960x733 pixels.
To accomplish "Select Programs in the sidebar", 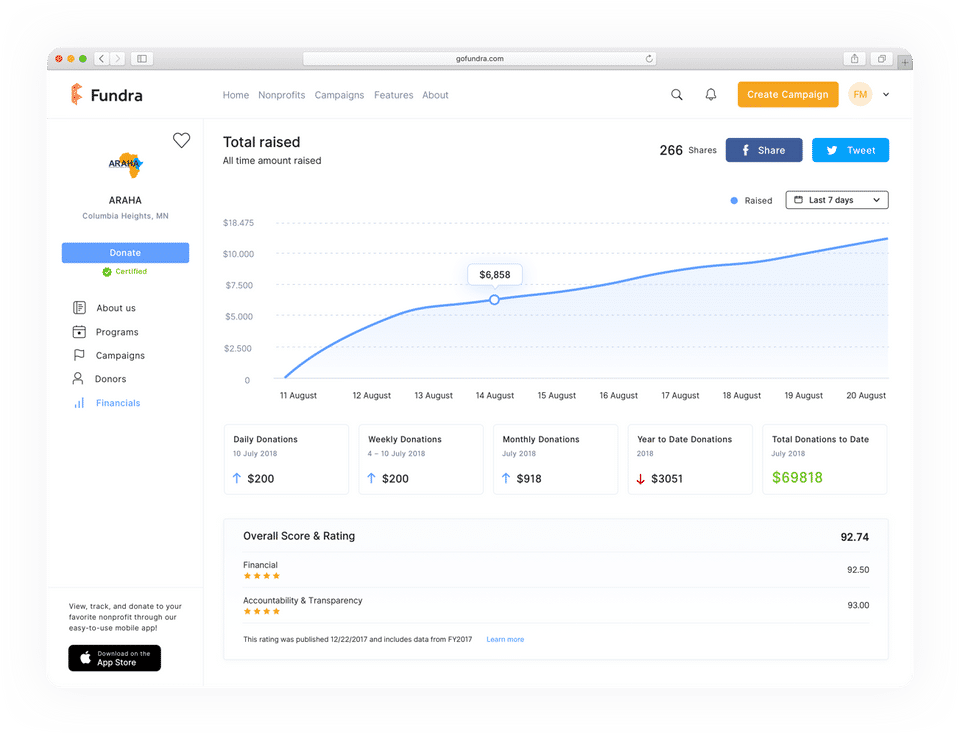I will (x=106, y=332).
